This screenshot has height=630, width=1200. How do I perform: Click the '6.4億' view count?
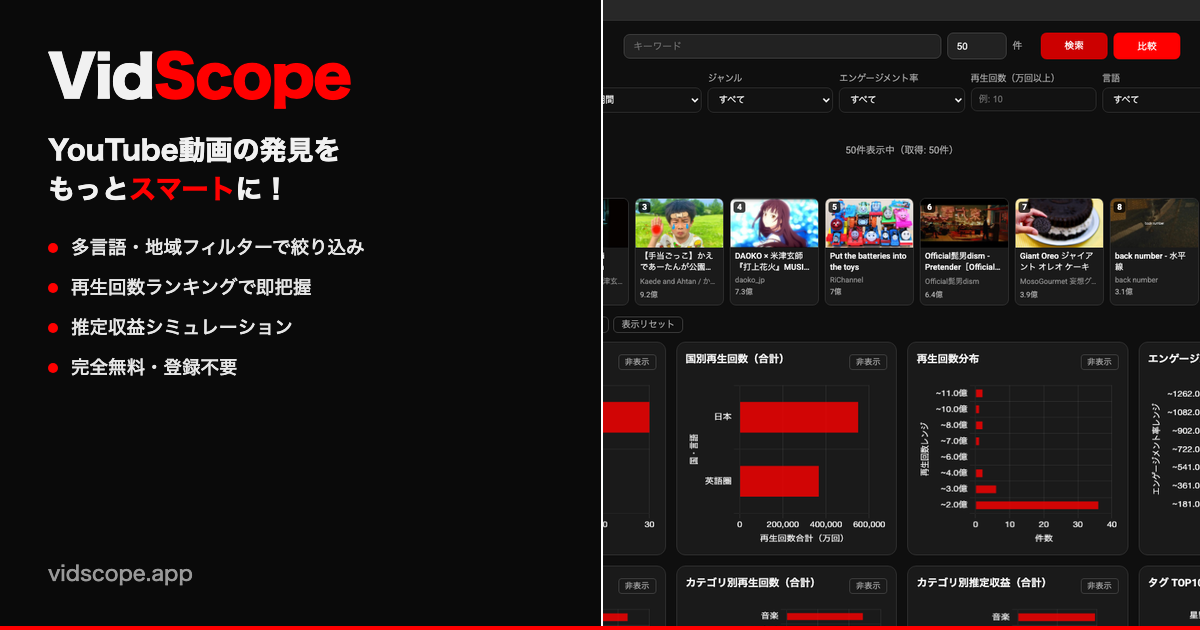tap(933, 294)
